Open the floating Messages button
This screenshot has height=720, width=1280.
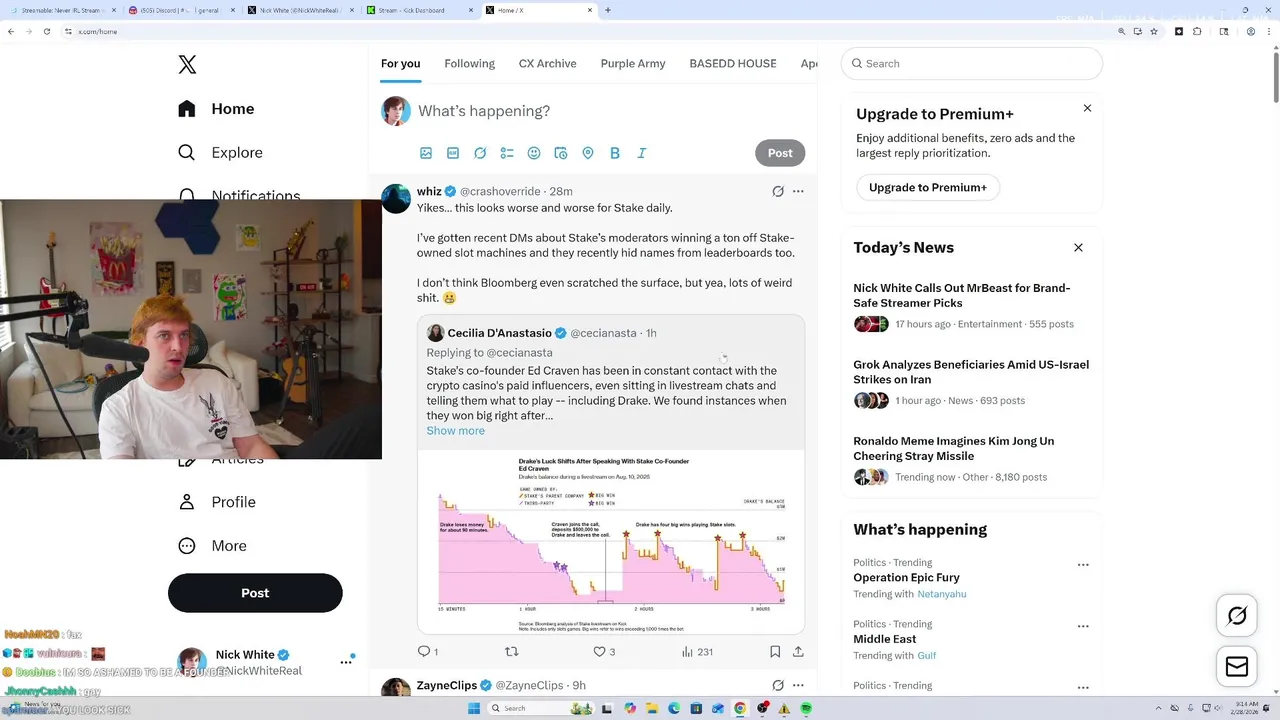click(x=1237, y=666)
